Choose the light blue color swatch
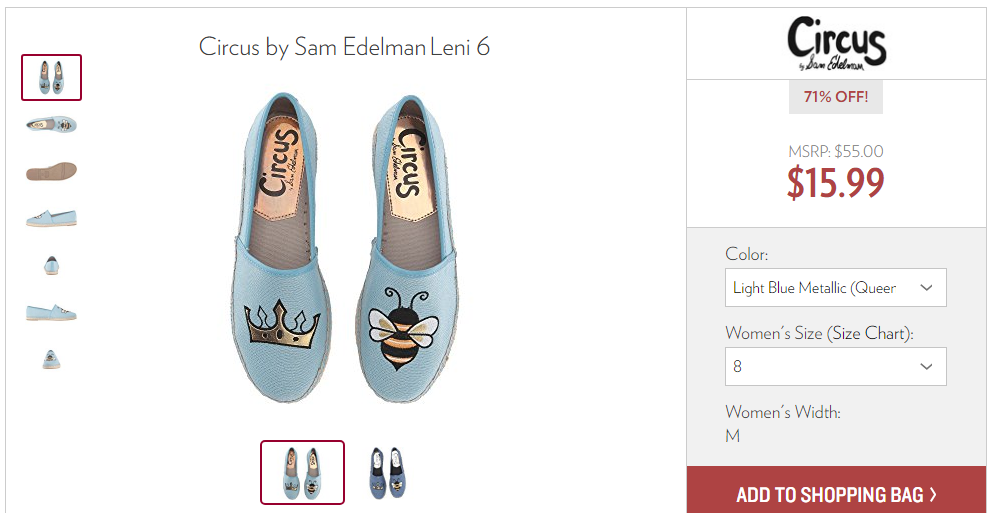The width and height of the screenshot is (991, 513). click(x=303, y=473)
